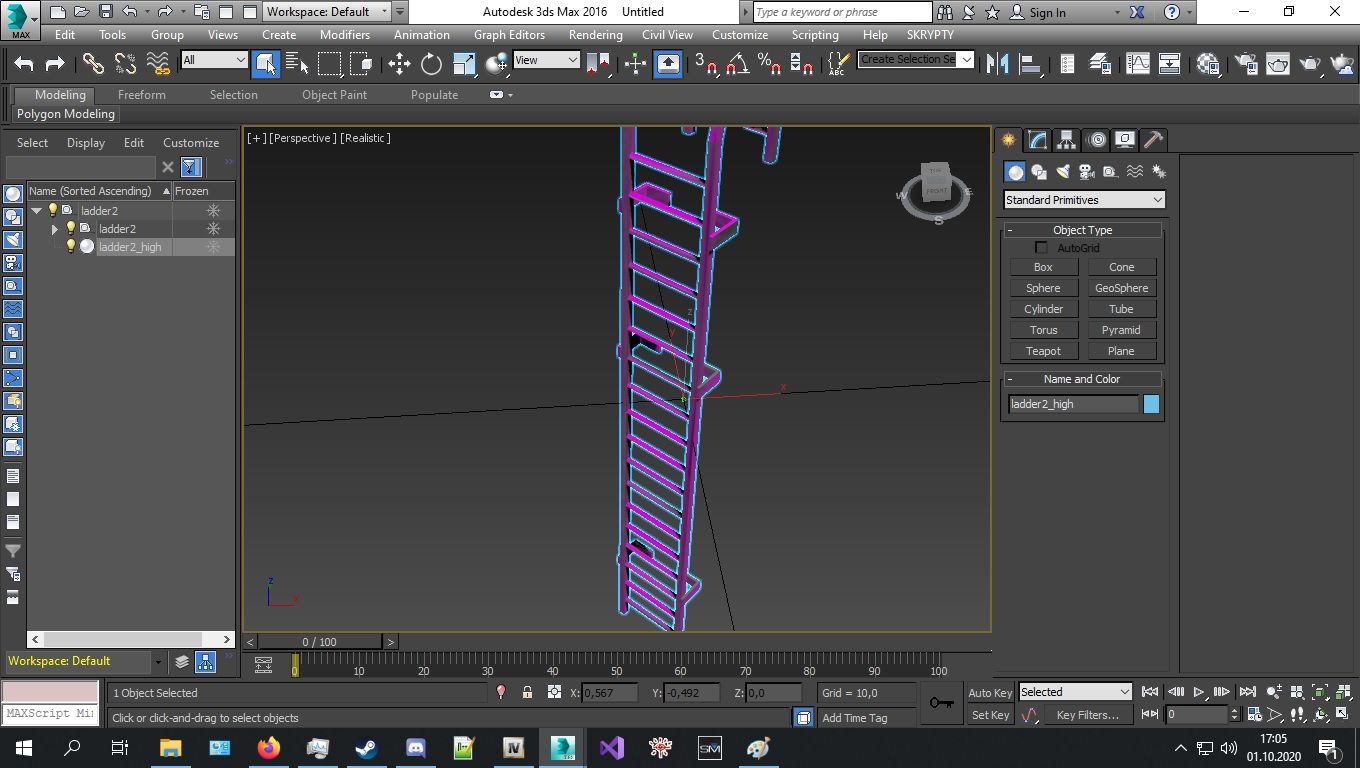
Task: Select the Shapes category in Create panel
Action: click(x=1038, y=171)
